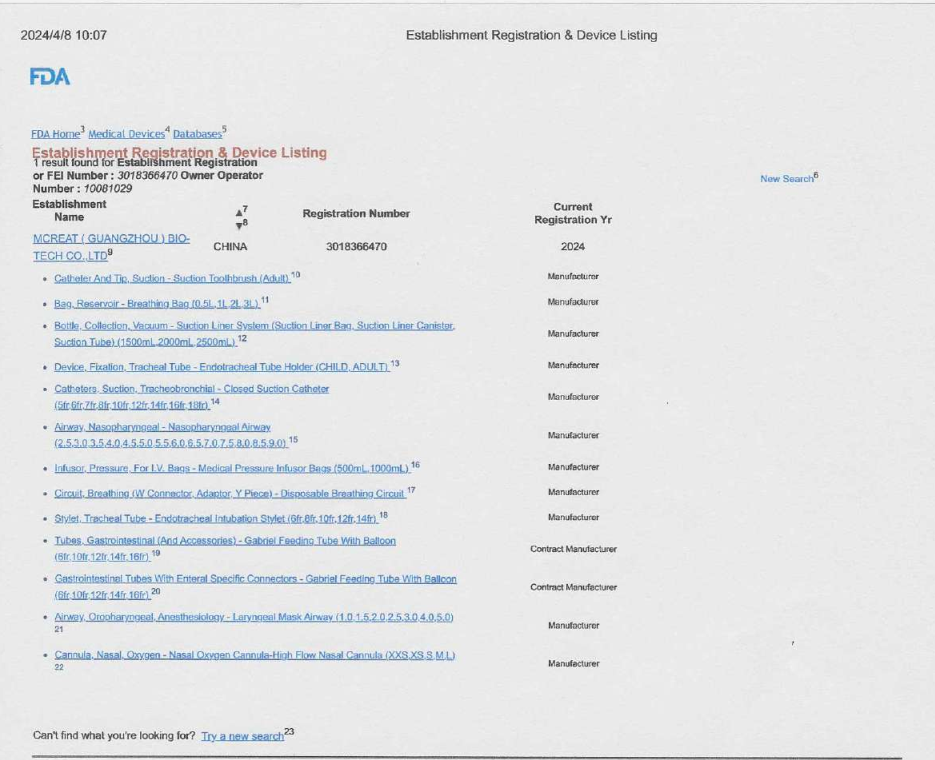935x760 pixels.
Task: Select the registration year 2024
Action: tap(572, 247)
